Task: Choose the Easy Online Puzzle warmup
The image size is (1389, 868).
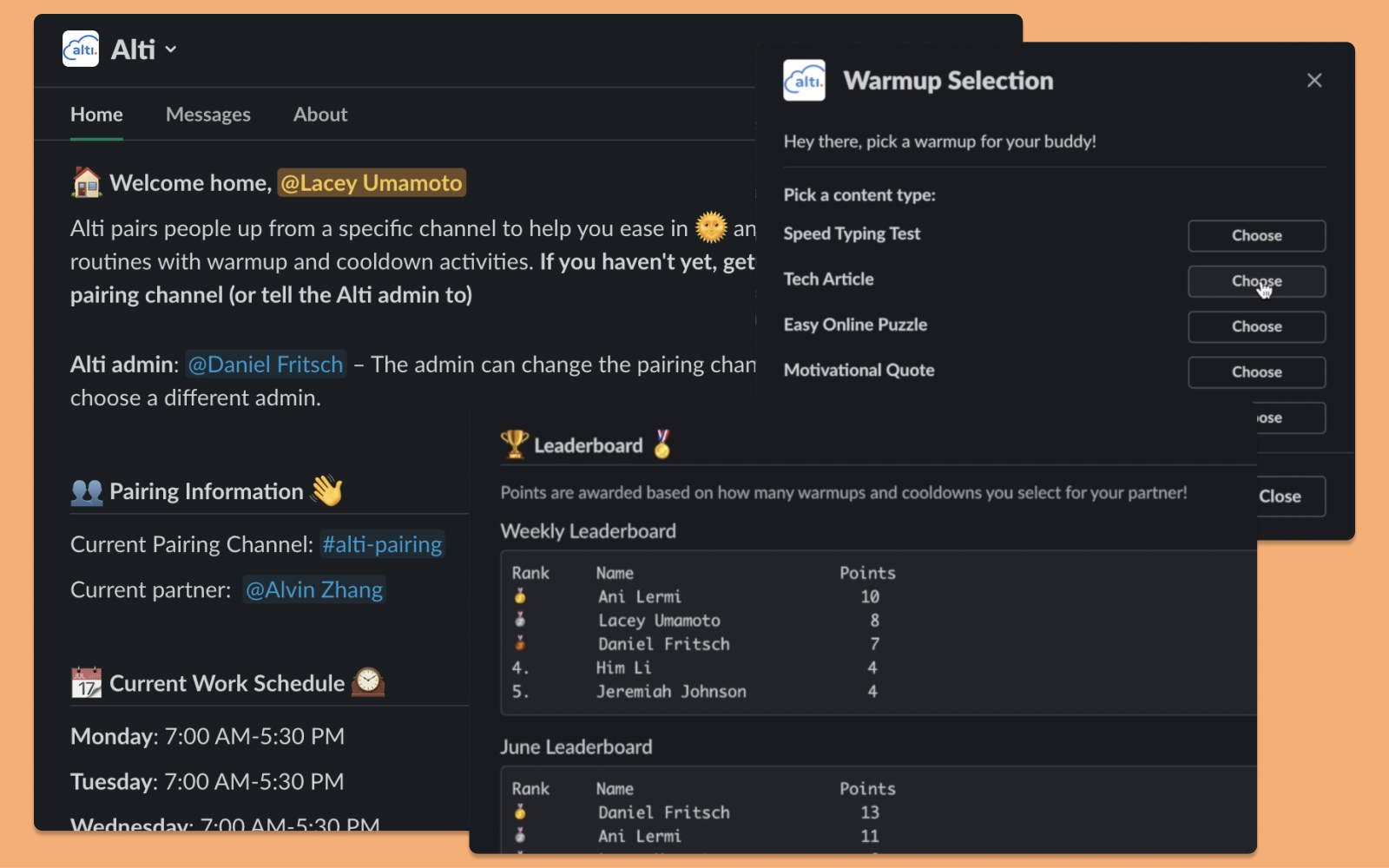Action: point(1256,327)
